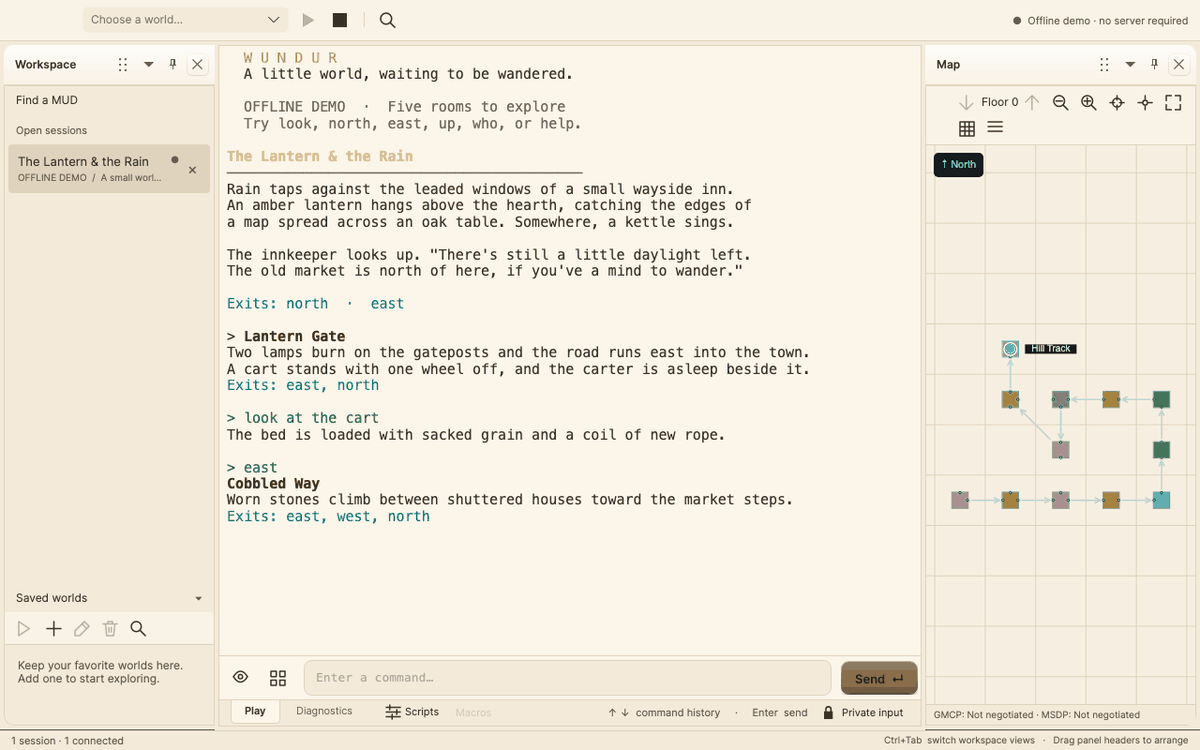Click the 'Floor 0' label

[x=1000, y=102]
